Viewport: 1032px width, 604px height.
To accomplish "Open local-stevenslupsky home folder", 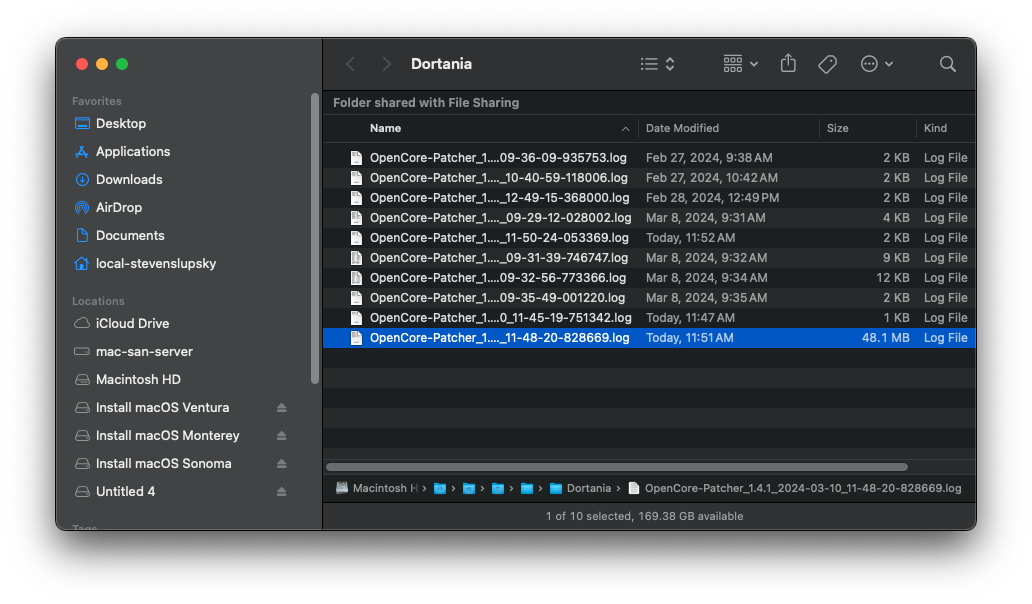I will click(145, 264).
